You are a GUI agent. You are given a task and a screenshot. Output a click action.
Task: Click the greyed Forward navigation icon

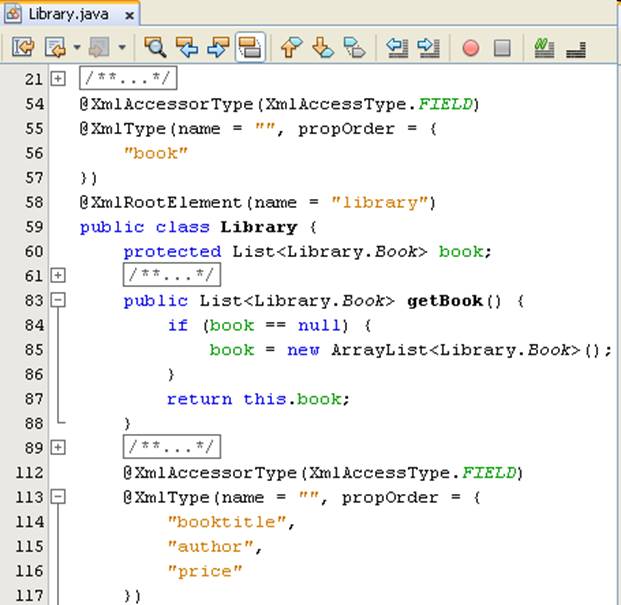click(99, 47)
